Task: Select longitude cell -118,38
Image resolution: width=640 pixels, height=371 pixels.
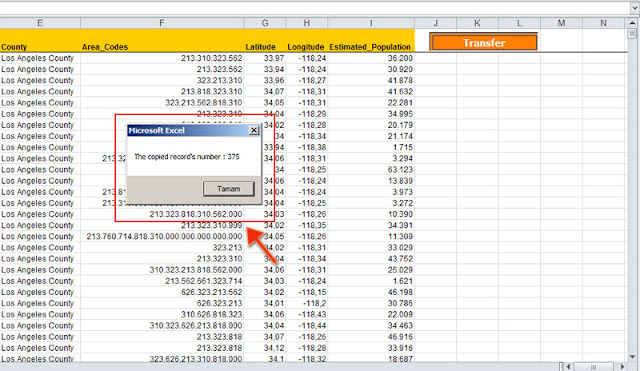Action: (307, 147)
